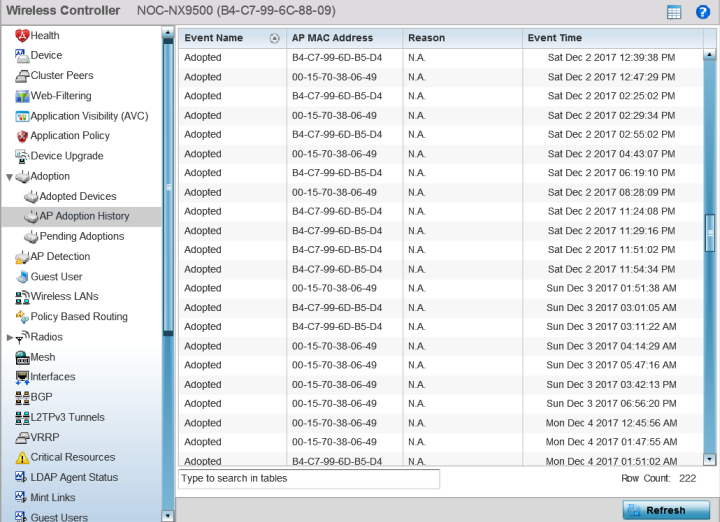This screenshot has width=720, height=522.
Task: Click the Health heart icon
Action: 22,35
